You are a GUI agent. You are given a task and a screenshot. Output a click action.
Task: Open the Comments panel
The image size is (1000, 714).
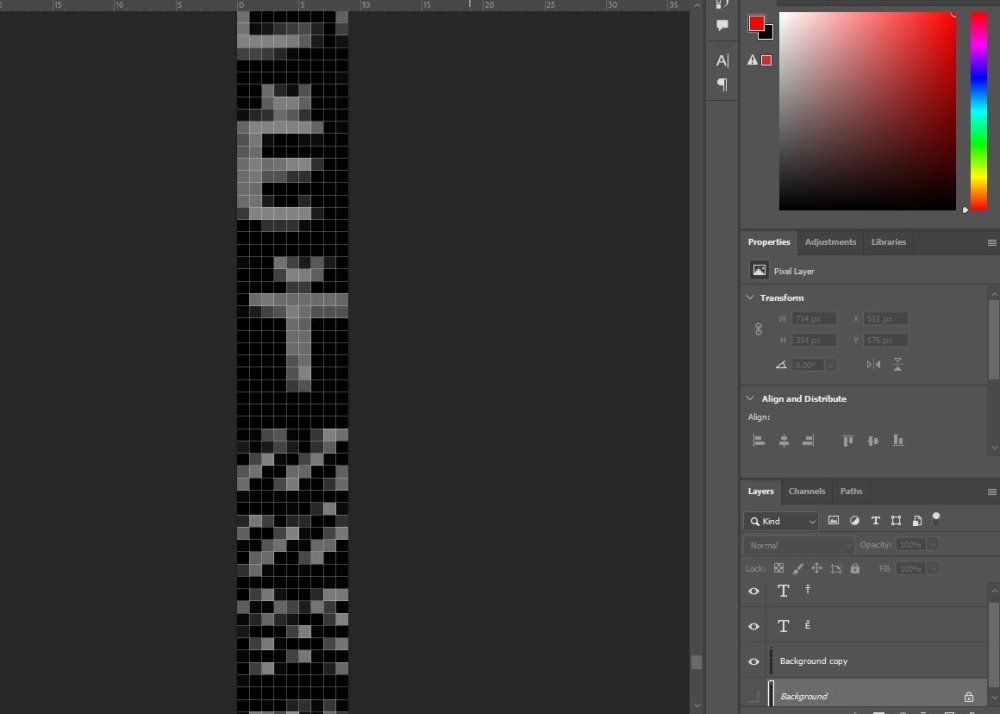(x=722, y=25)
